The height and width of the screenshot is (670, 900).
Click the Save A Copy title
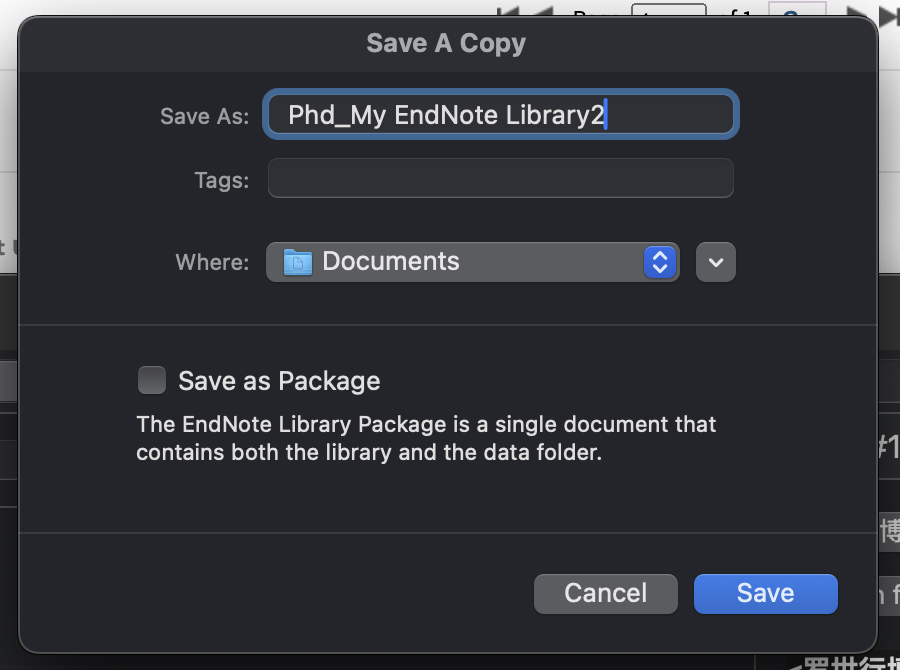446,44
